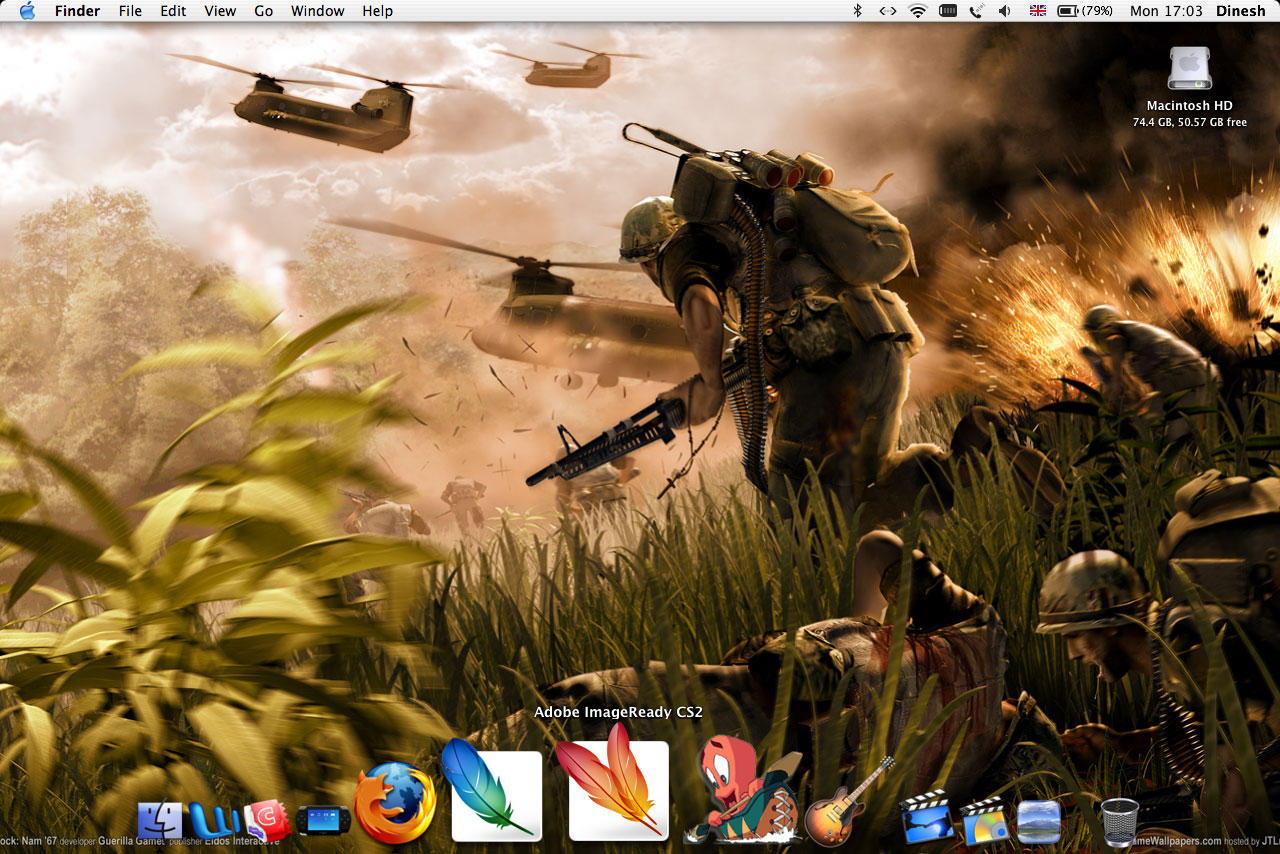
Task: Open the Dinesh user switching menu
Action: (x=1240, y=11)
